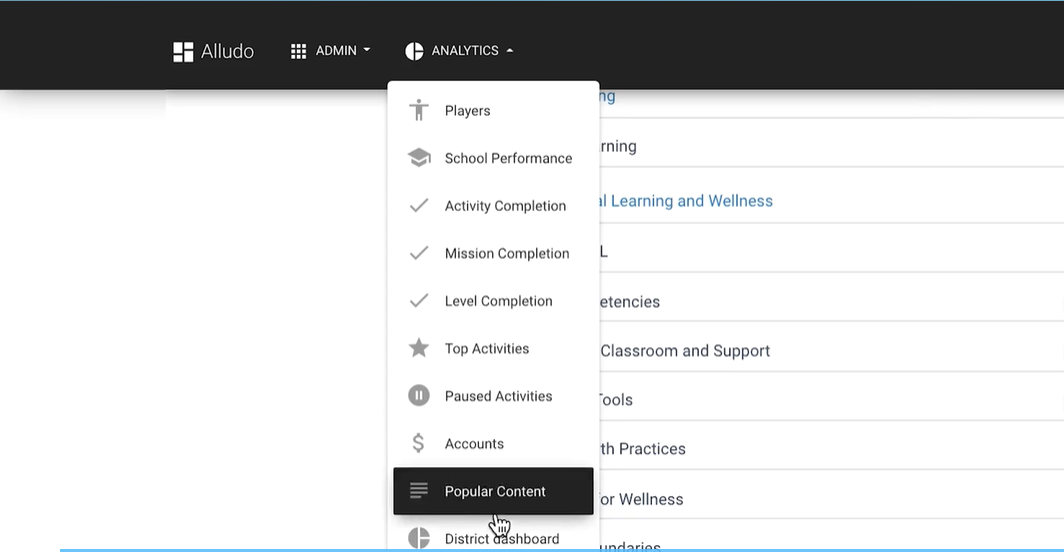
Task: Click the Paused Activities pause icon
Action: 419,395
